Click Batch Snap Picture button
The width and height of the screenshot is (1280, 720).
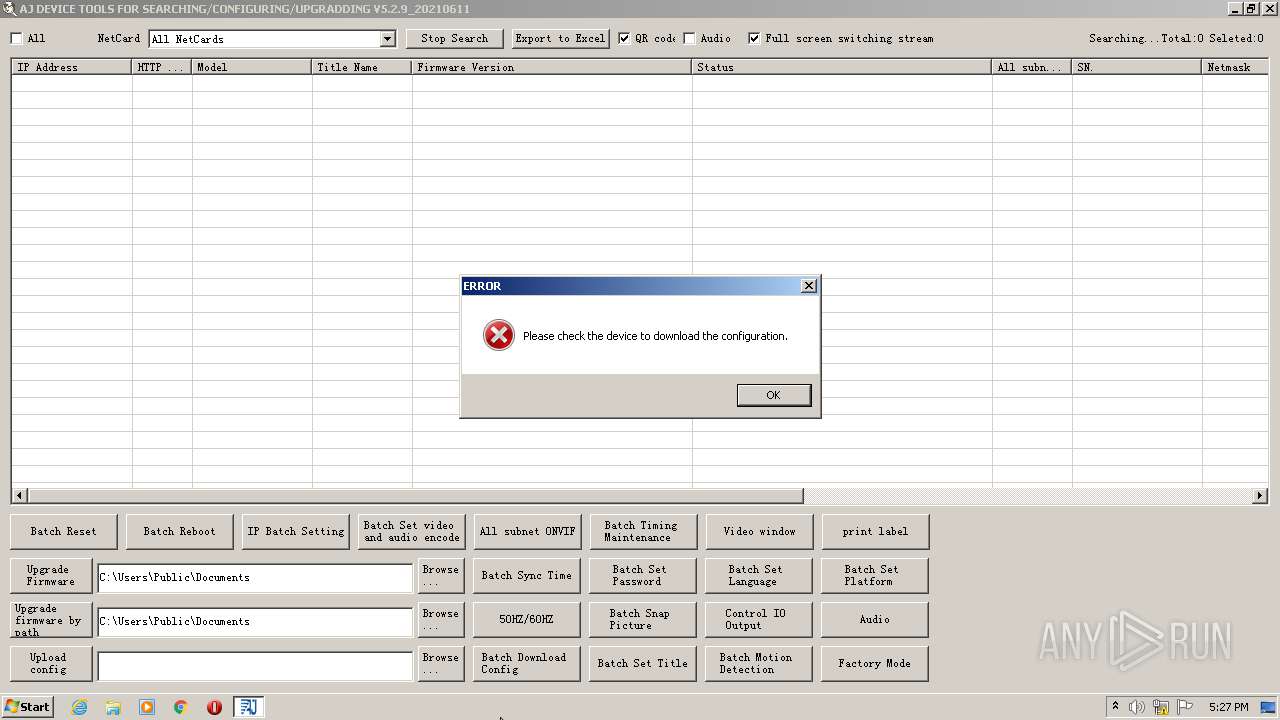[x=644, y=619]
